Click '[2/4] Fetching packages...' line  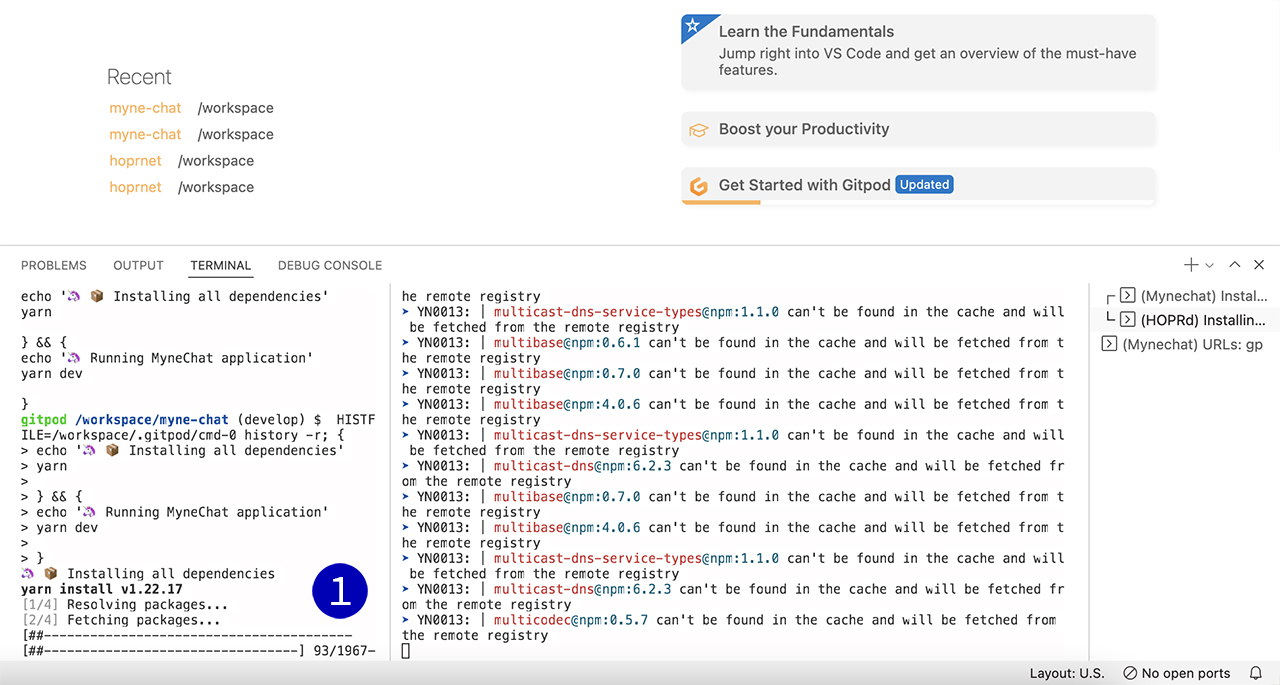[121, 620]
